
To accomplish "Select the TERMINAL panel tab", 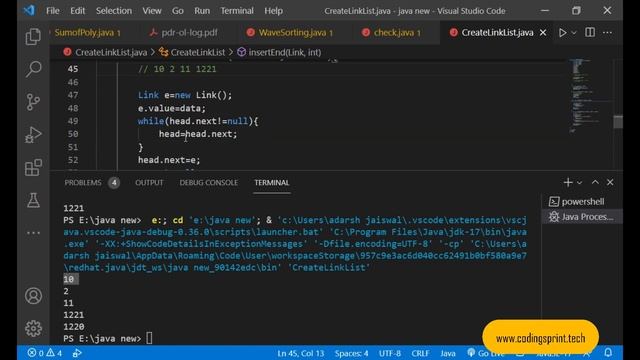I will click(x=272, y=183).
